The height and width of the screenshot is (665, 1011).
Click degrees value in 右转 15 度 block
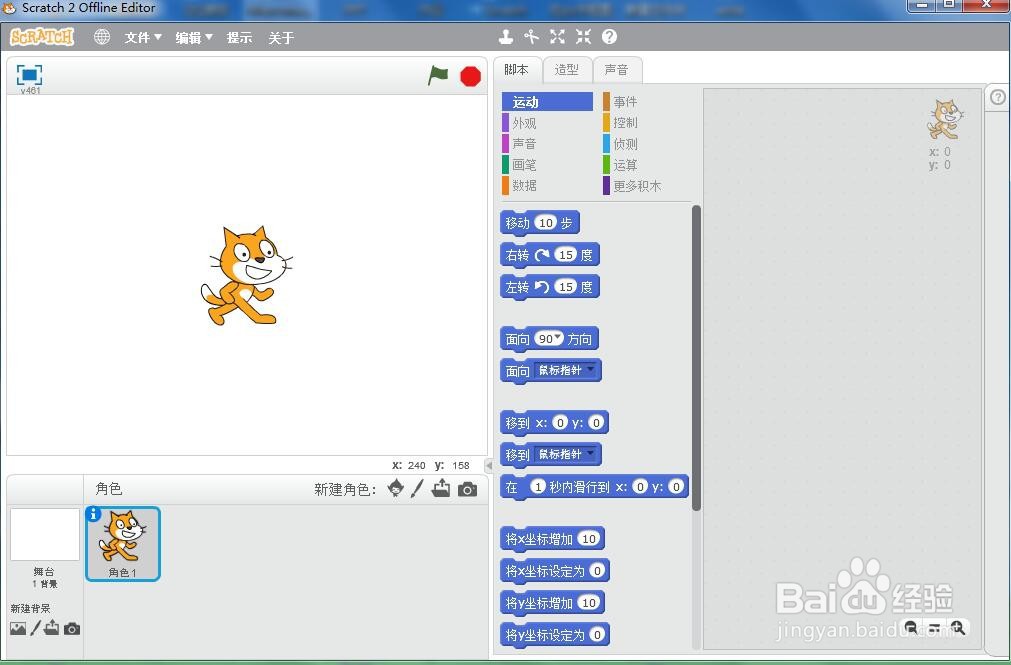tap(566, 255)
